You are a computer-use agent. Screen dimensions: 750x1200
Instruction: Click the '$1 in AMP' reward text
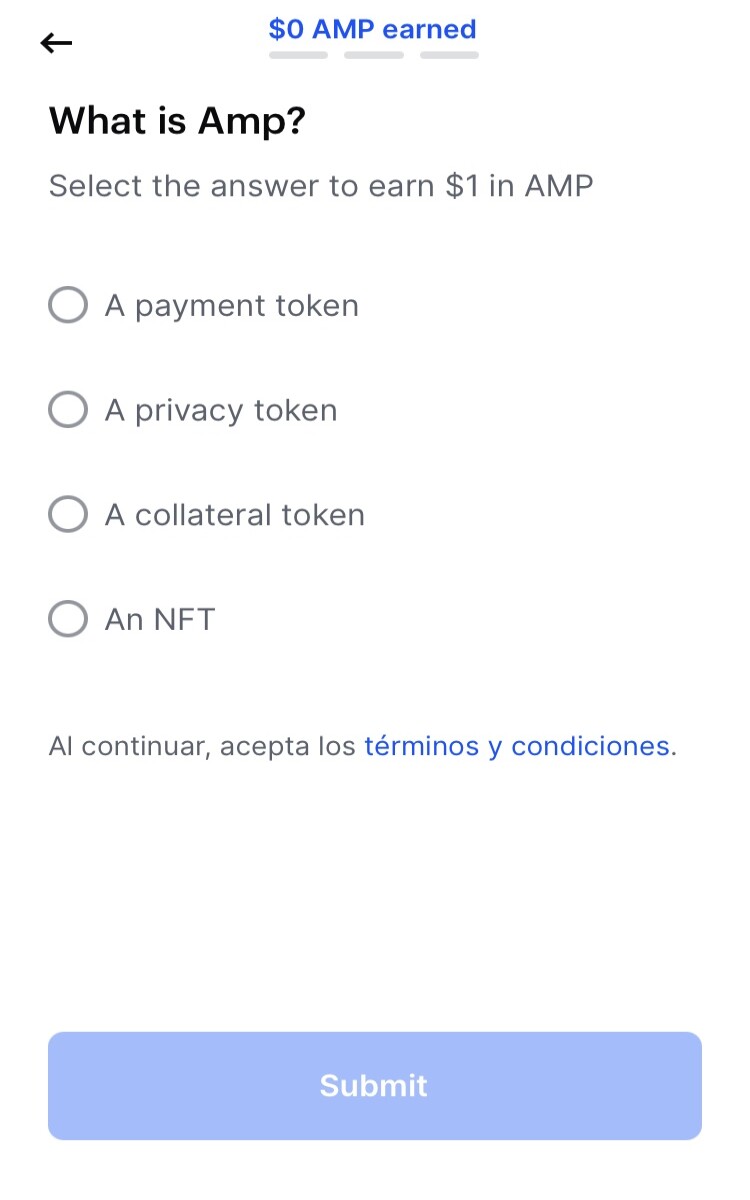(519, 186)
